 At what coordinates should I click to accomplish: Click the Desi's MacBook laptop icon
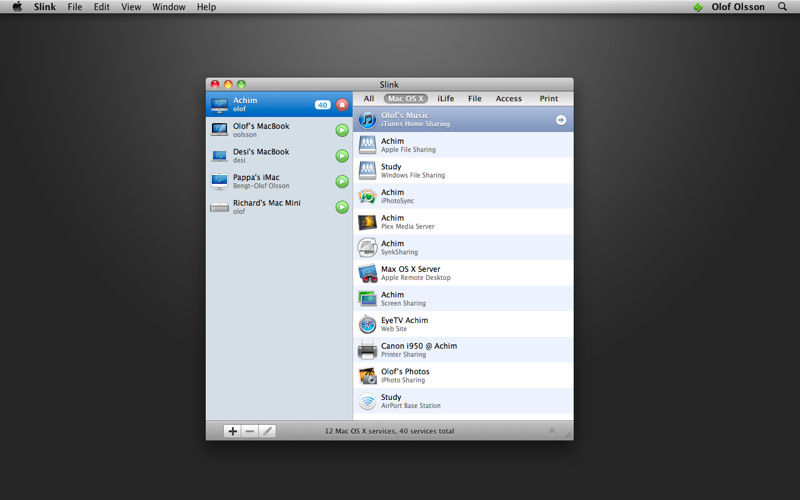(x=219, y=156)
